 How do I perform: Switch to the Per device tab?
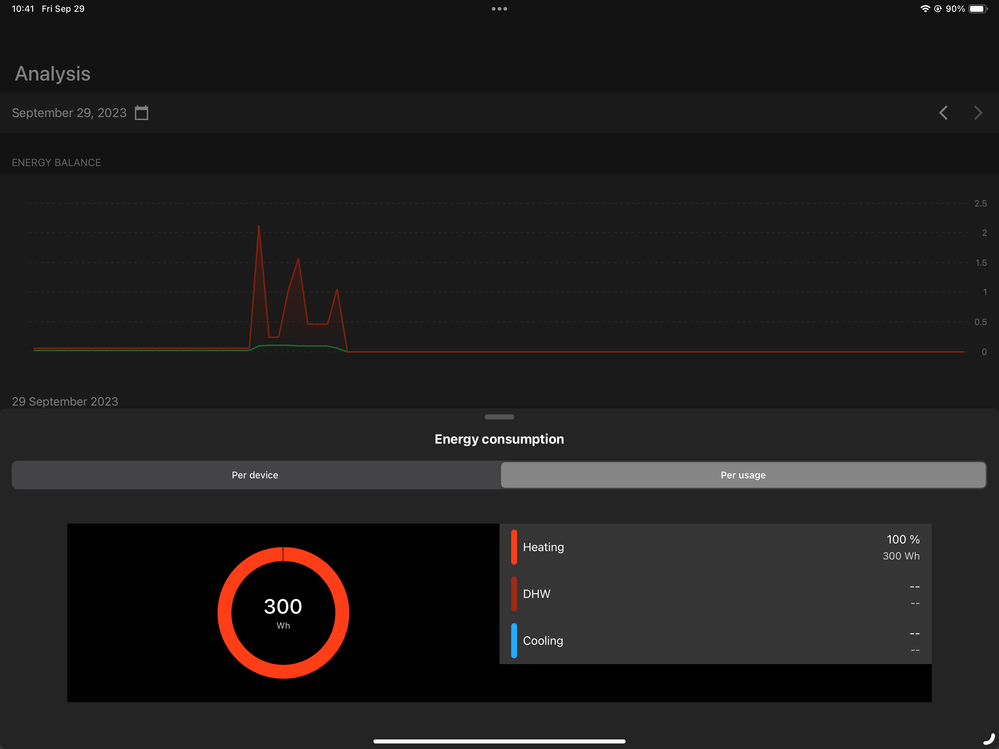255,475
